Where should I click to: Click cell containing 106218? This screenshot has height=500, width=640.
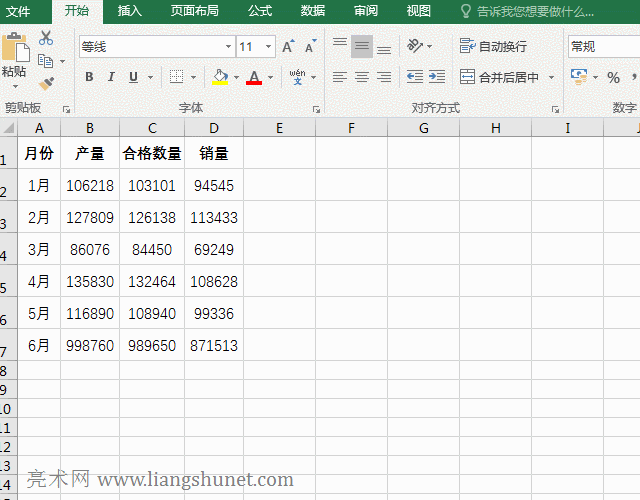coord(90,185)
